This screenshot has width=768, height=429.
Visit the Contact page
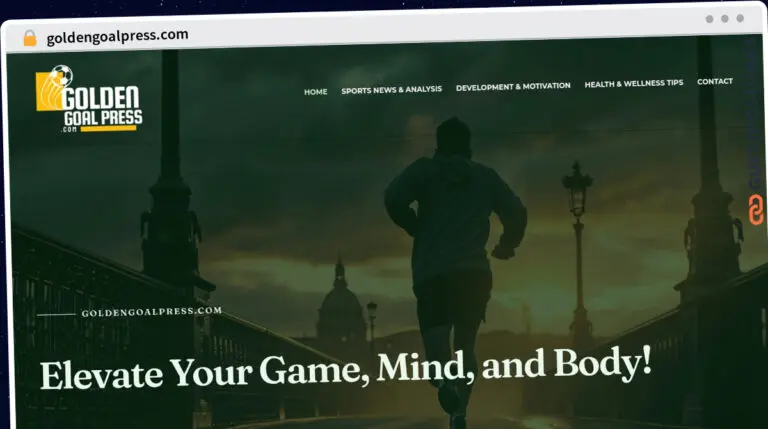pyautogui.click(x=715, y=81)
